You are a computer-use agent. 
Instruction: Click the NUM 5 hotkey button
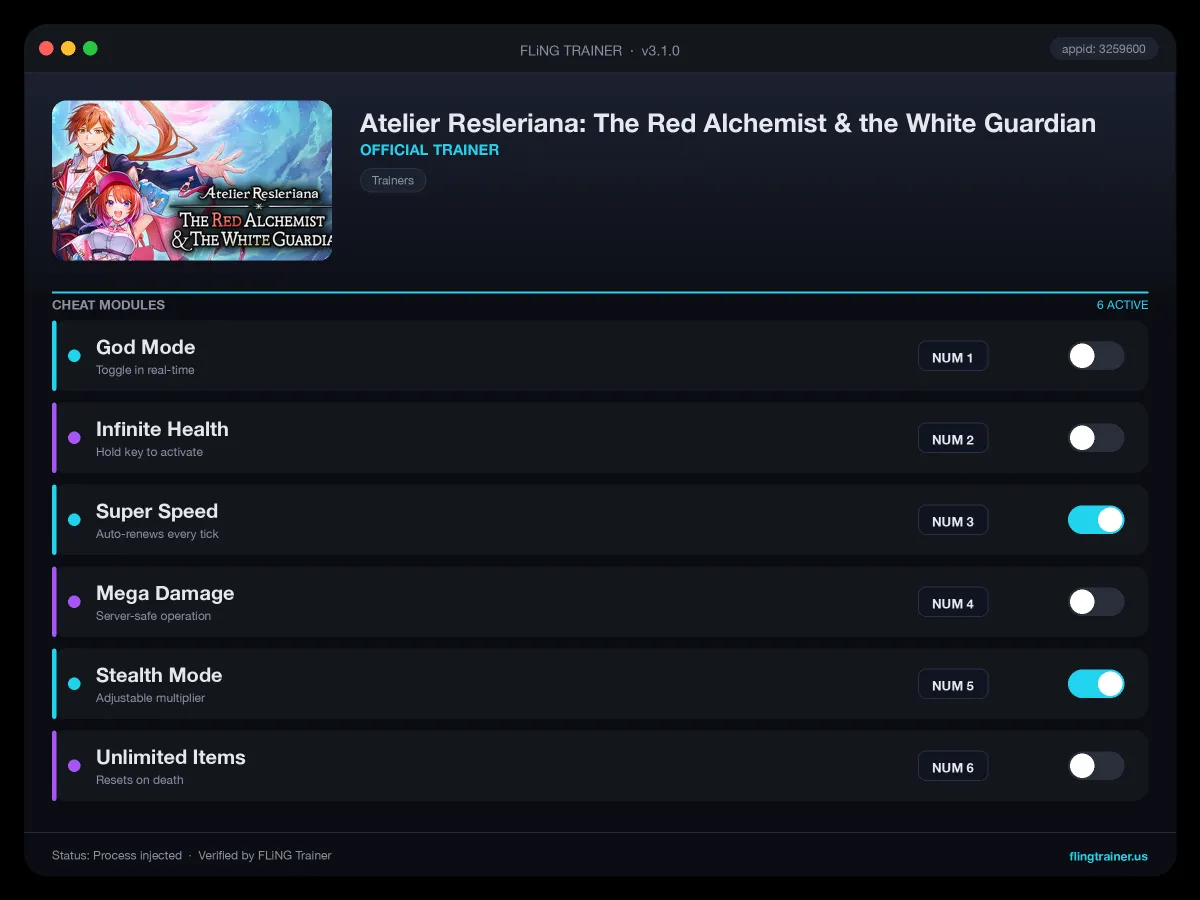[x=953, y=685]
